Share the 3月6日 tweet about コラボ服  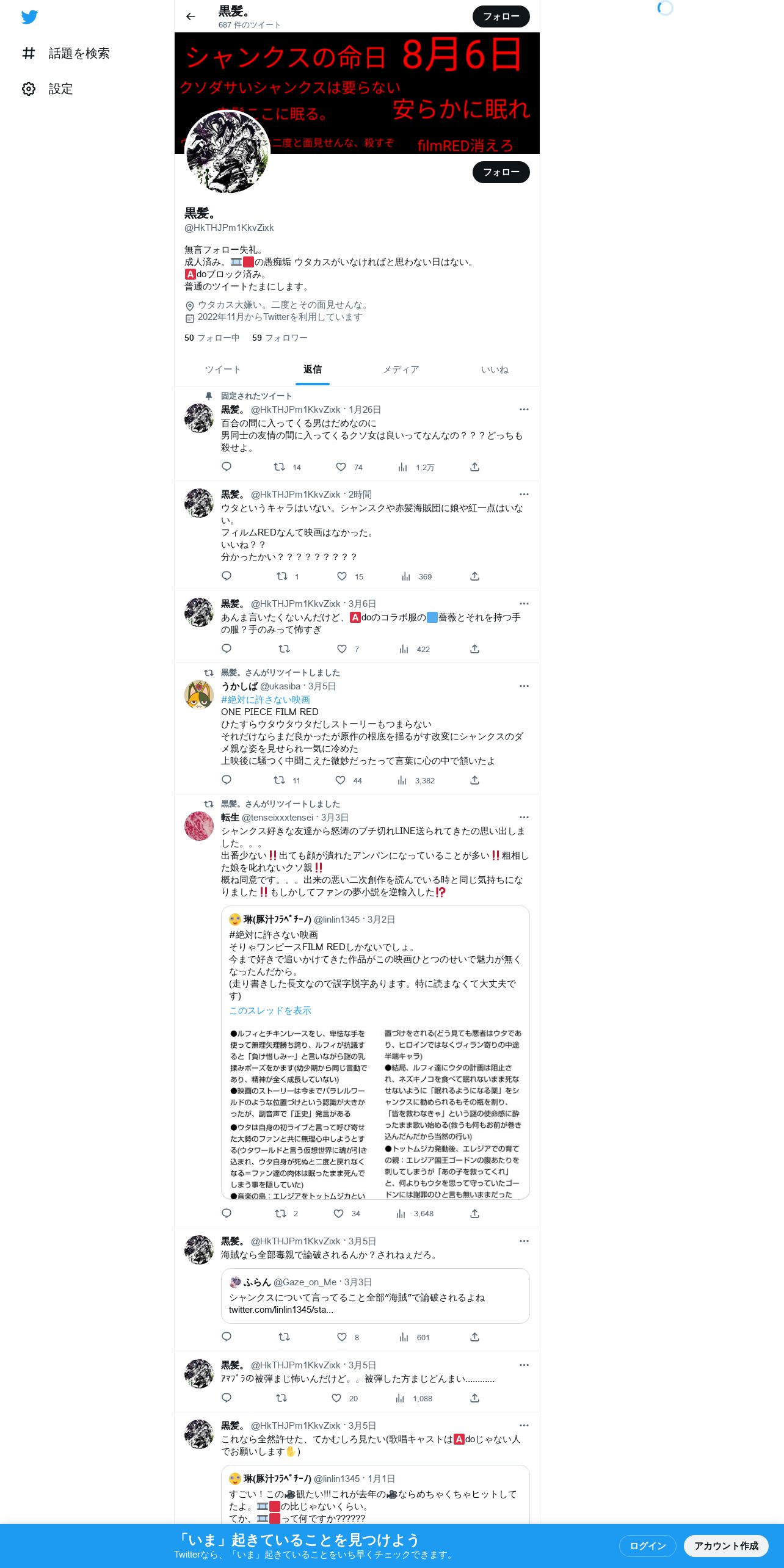coord(474,649)
